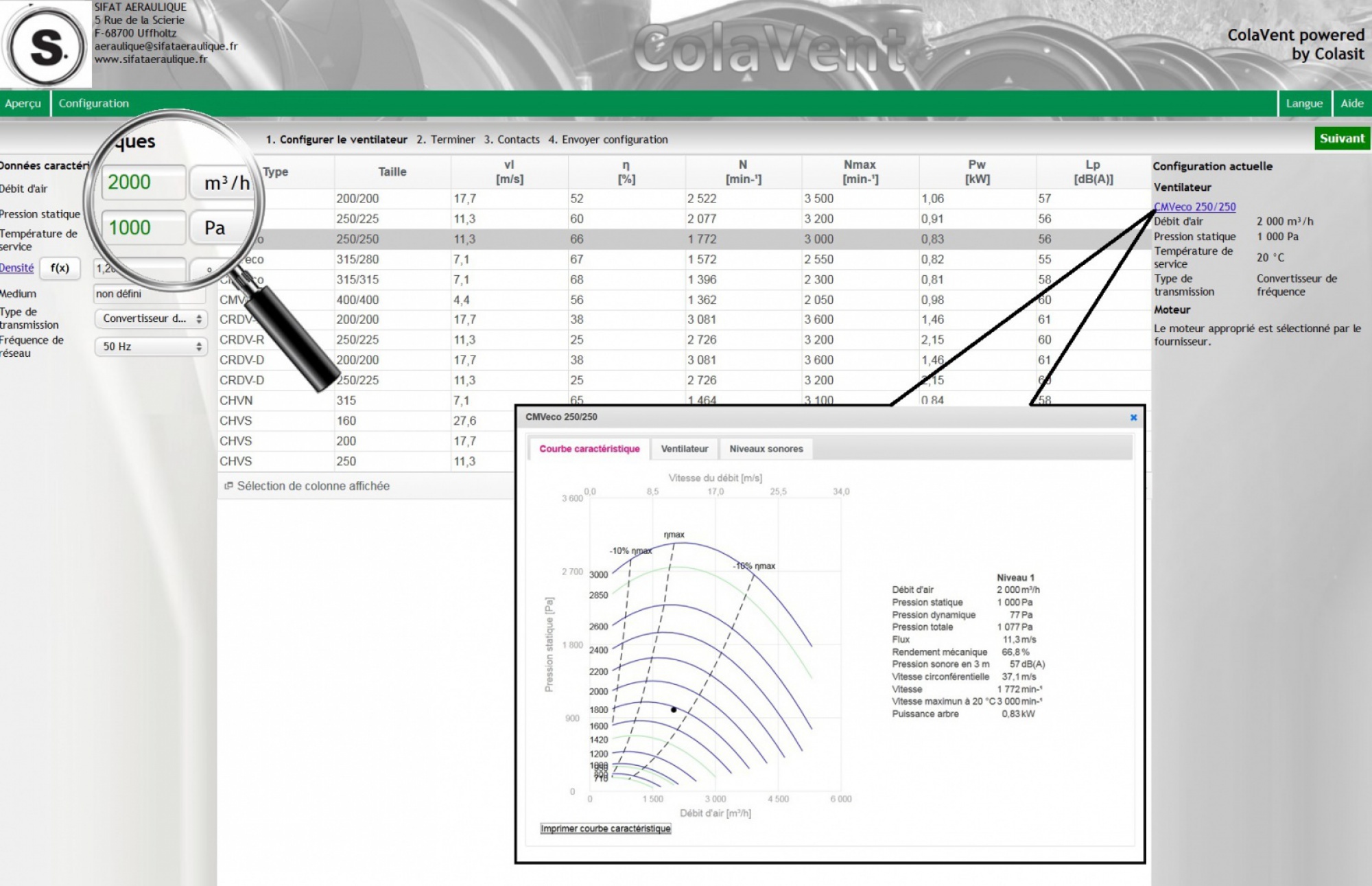Go to step 4 Envoyer configuration
The image size is (1372, 886).
click(608, 139)
